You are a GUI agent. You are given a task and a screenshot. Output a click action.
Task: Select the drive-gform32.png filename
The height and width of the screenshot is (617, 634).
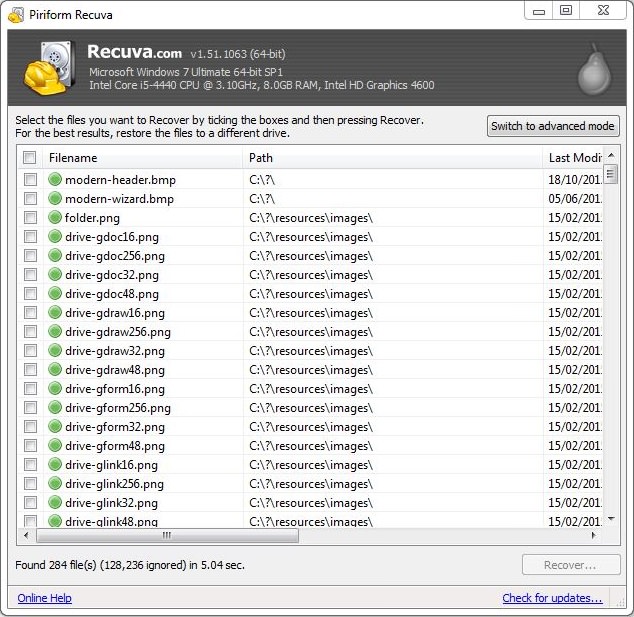pyautogui.click(x=115, y=427)
